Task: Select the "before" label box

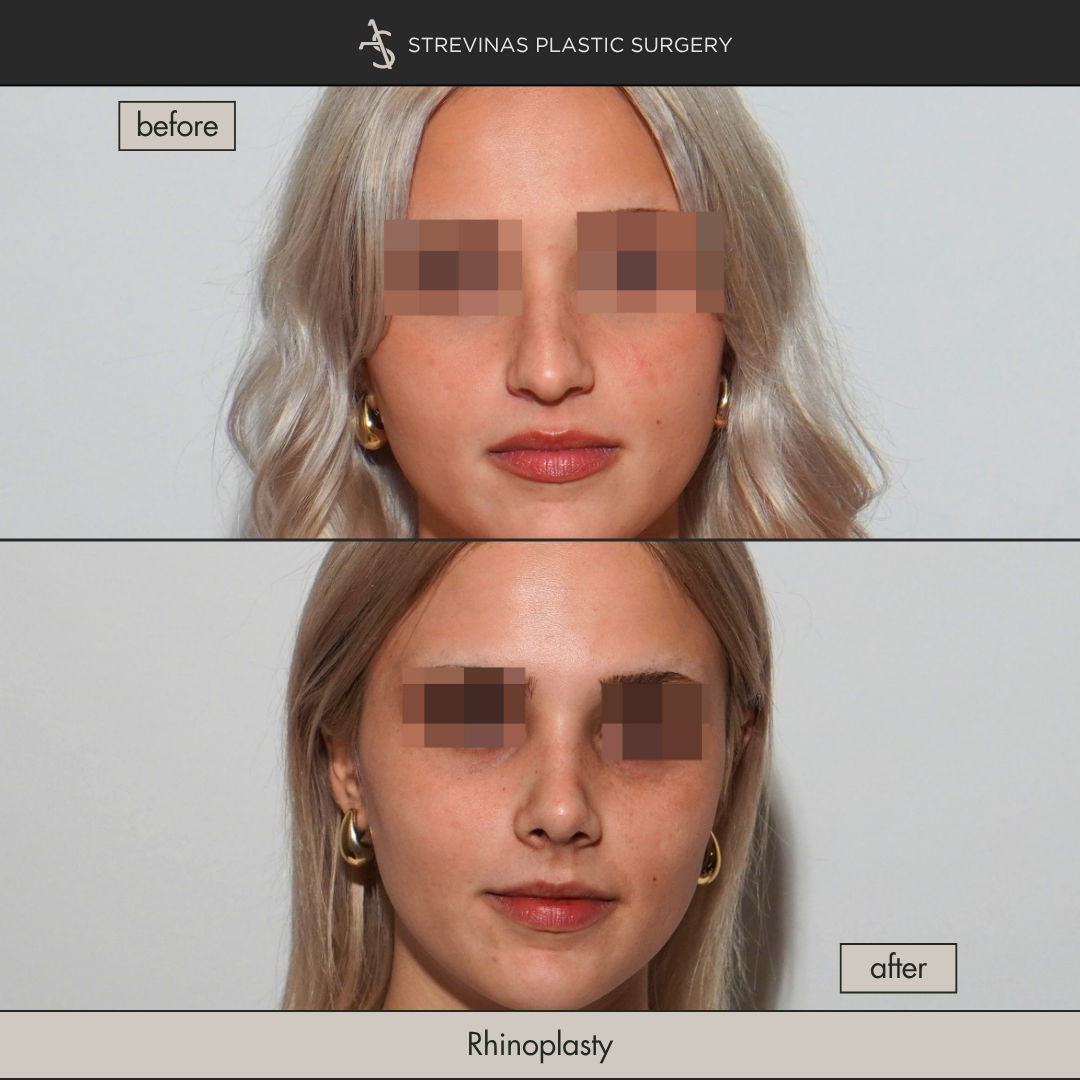Action: [x=177, y=126]
